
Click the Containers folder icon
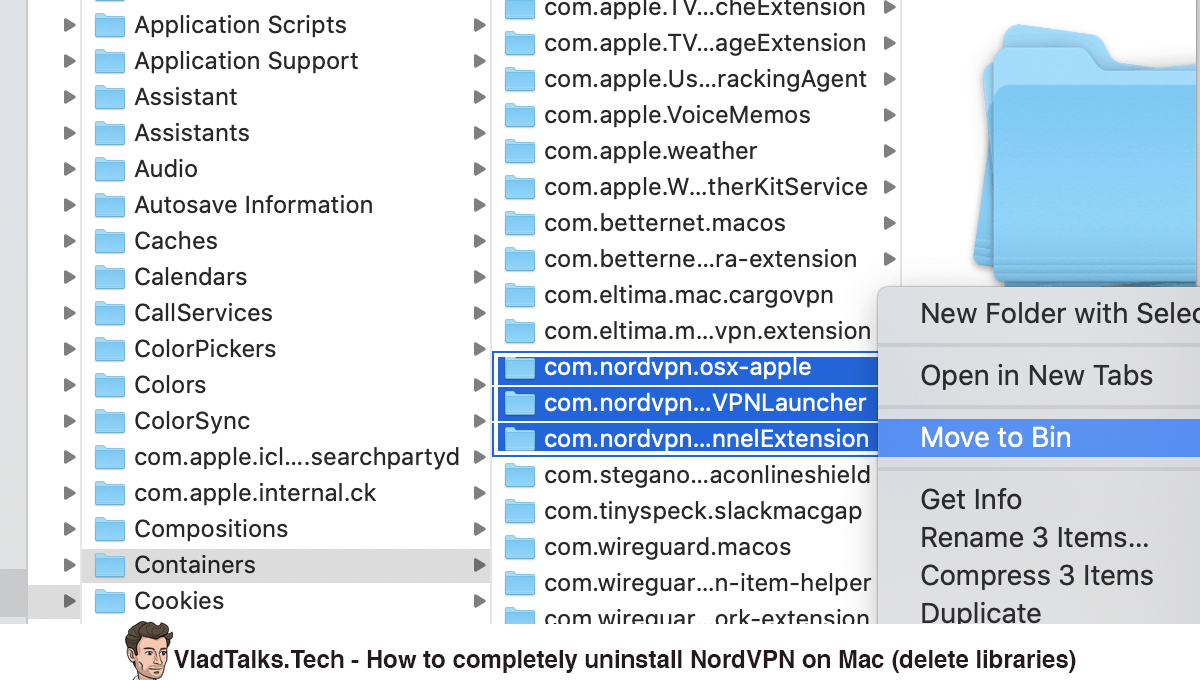pyautogui.click(x=109, y=565)
